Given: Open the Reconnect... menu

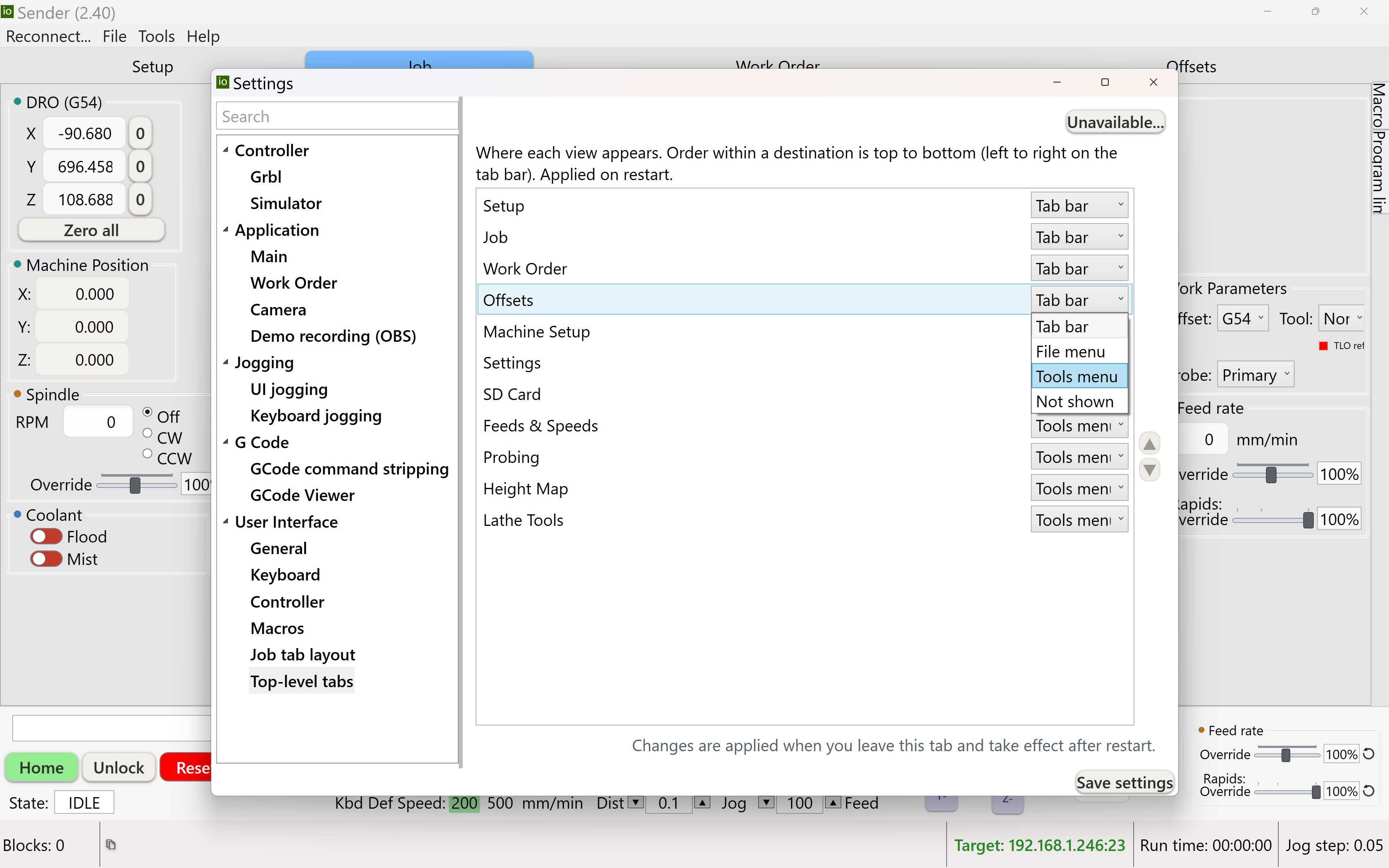Looking at the screenshot, I should coord(49,36).
